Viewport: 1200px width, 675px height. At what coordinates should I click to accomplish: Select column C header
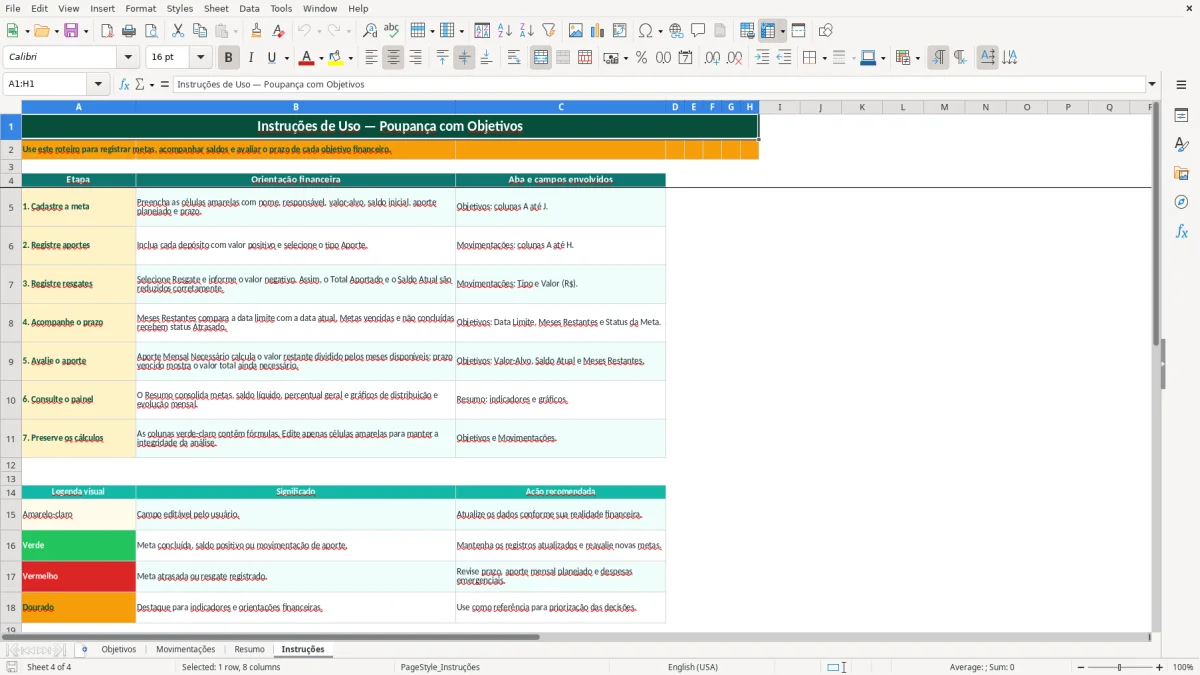click(x=560, y=107)
